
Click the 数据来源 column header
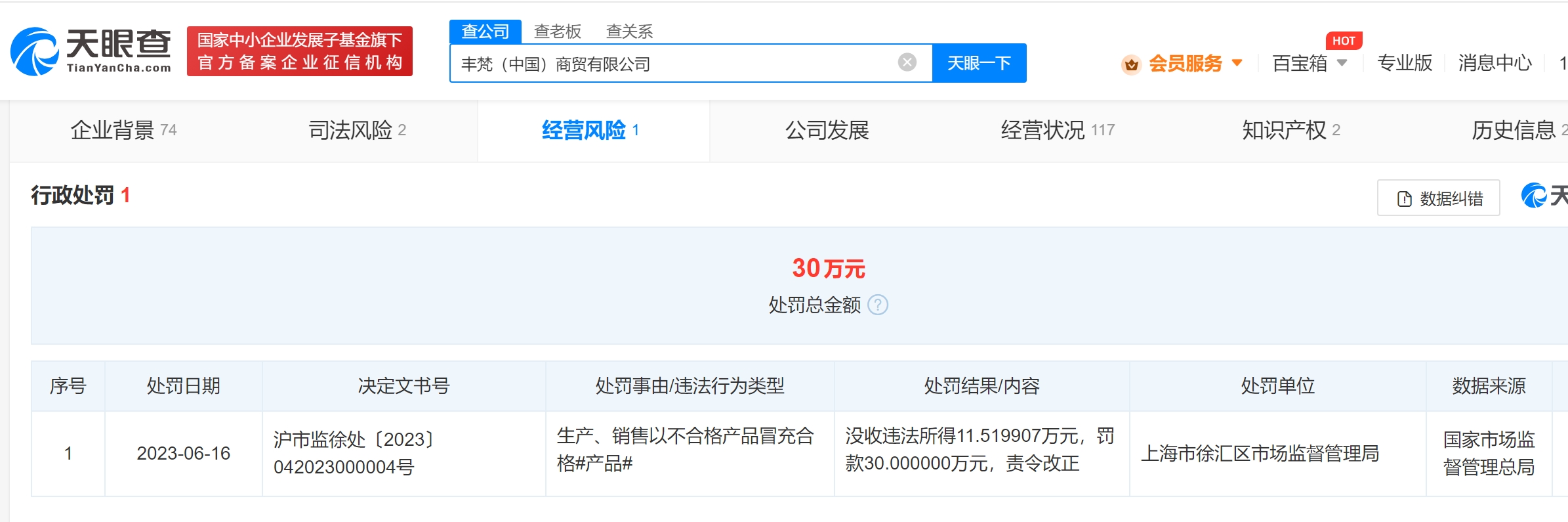click(x=1489, y=385)
